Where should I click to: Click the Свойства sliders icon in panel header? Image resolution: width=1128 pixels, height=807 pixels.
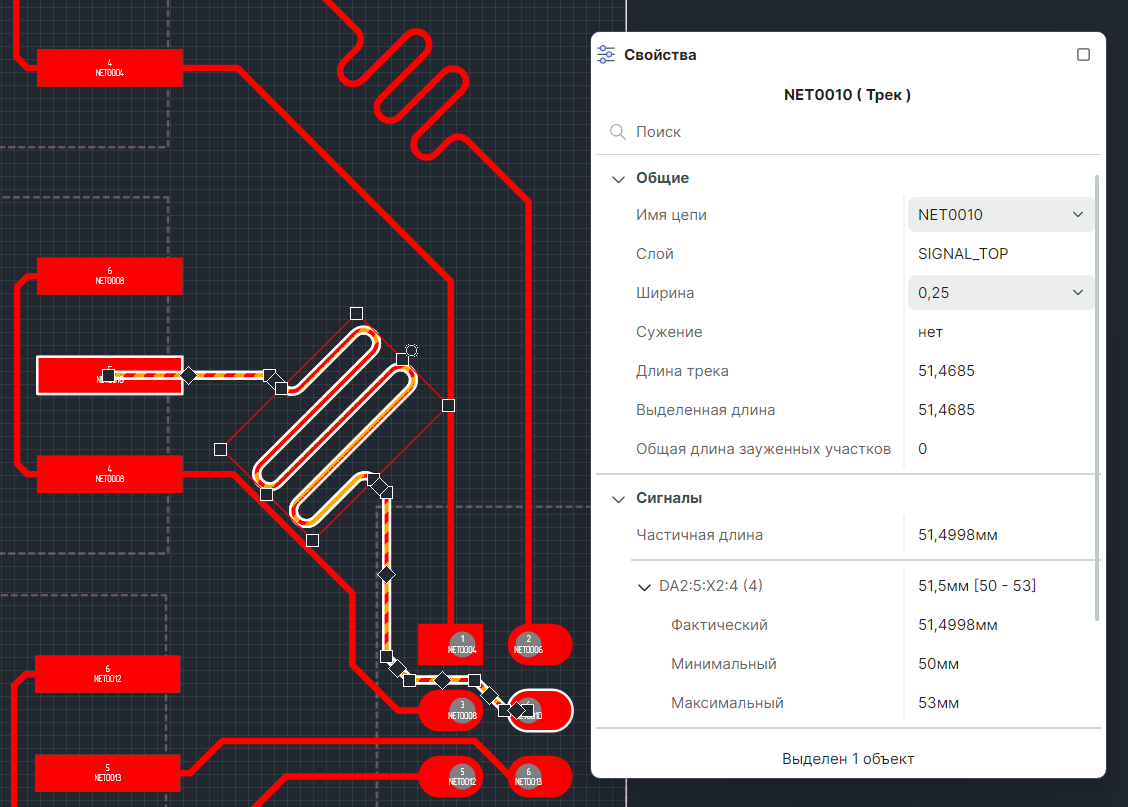(606, 55)
